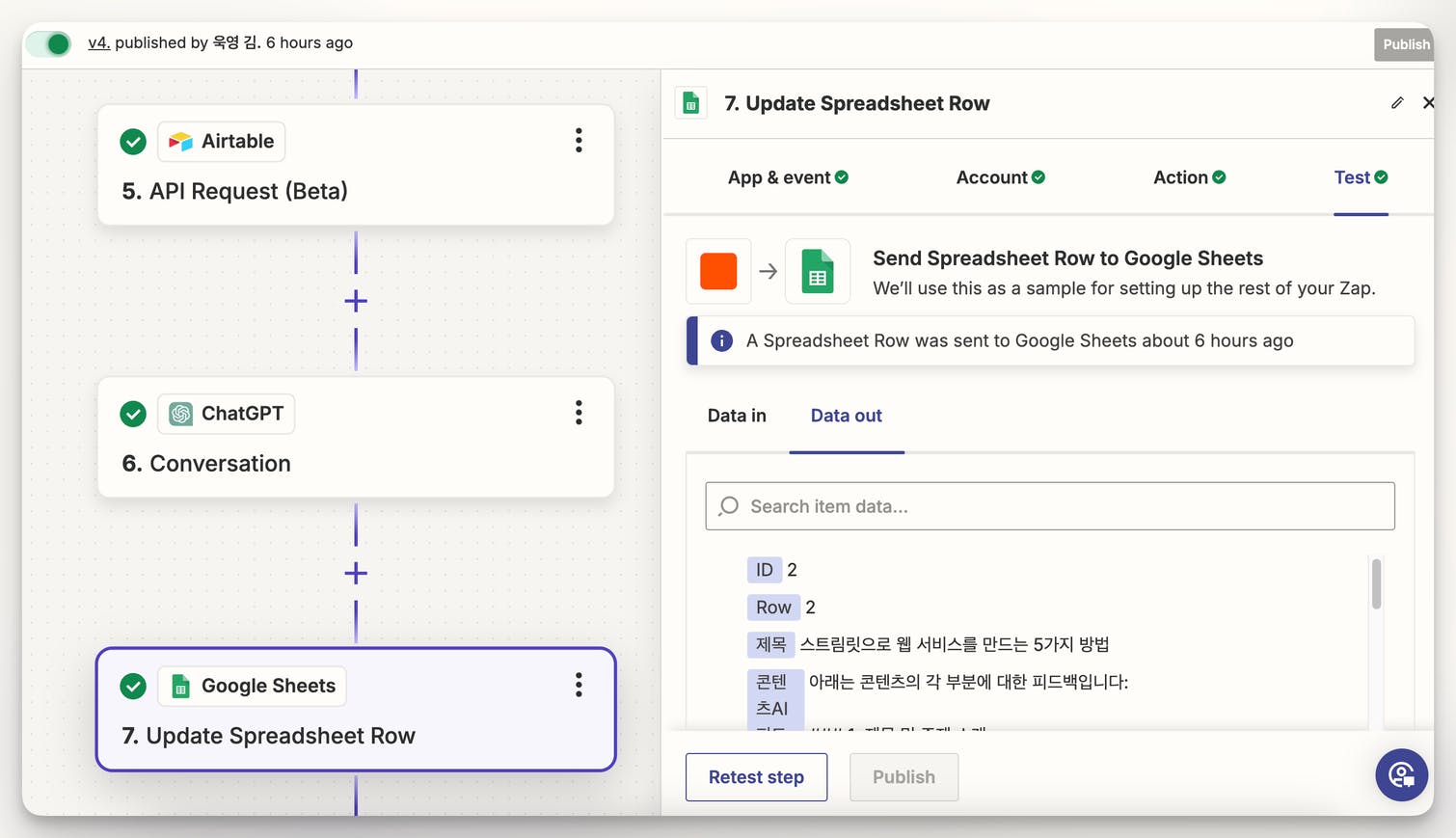1456x838 pixels.
Task: Click the ChatGPT app icon
Action: coord(180,414)
